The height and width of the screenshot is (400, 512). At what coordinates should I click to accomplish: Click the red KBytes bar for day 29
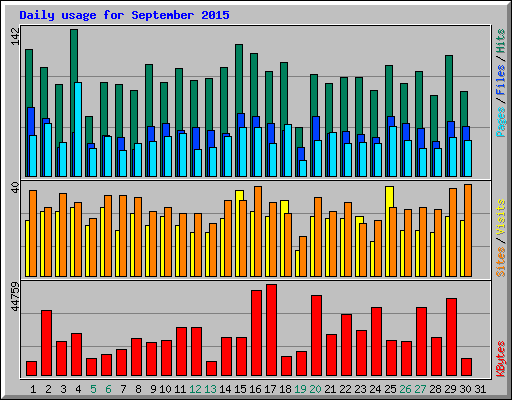[451, 337]
